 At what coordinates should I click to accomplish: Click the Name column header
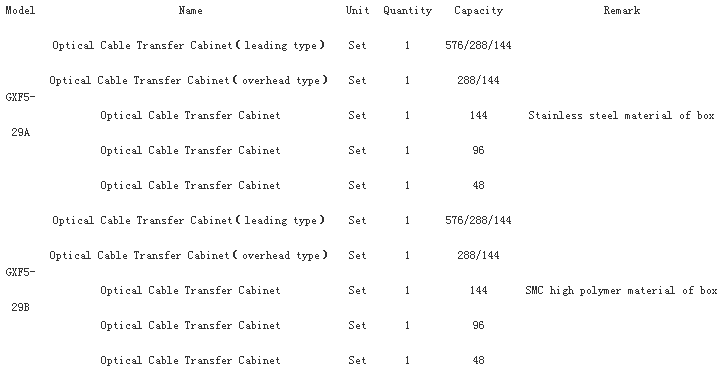(191, 10)
